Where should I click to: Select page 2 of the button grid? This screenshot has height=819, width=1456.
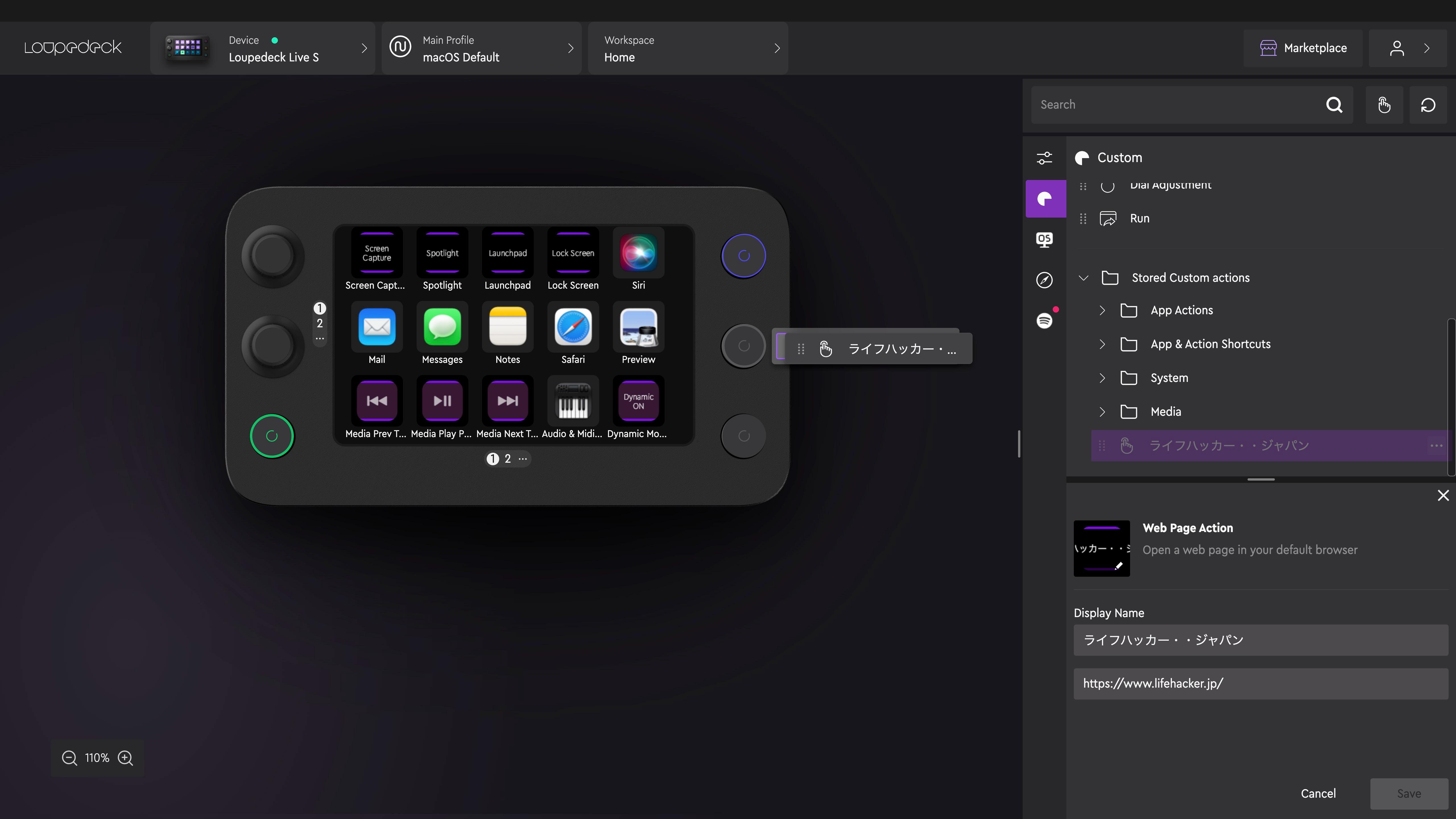pyautogui.click(x=507, y=458)
